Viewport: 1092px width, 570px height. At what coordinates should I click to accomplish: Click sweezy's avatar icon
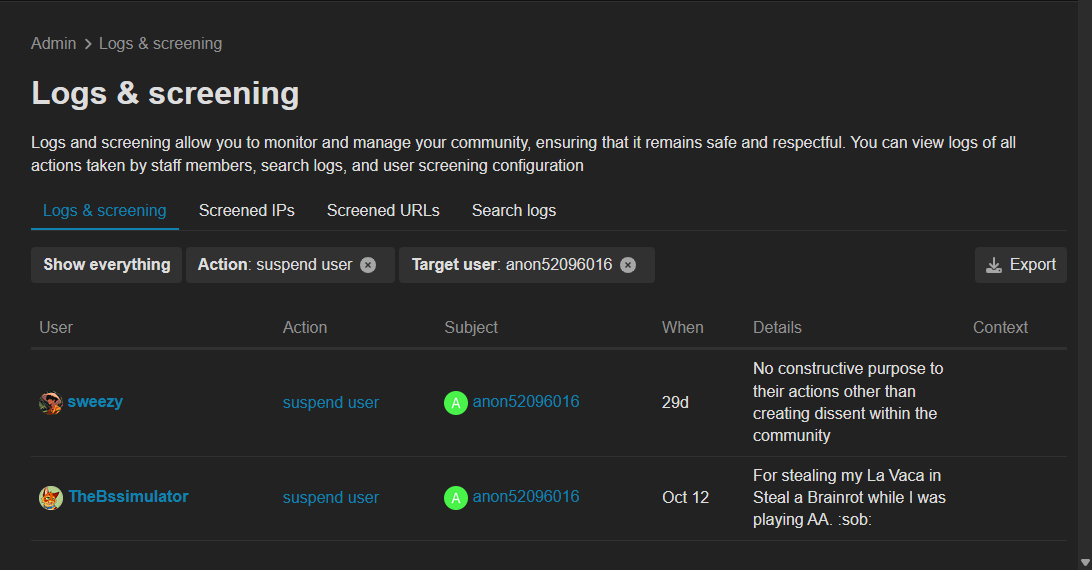(50, 403)
